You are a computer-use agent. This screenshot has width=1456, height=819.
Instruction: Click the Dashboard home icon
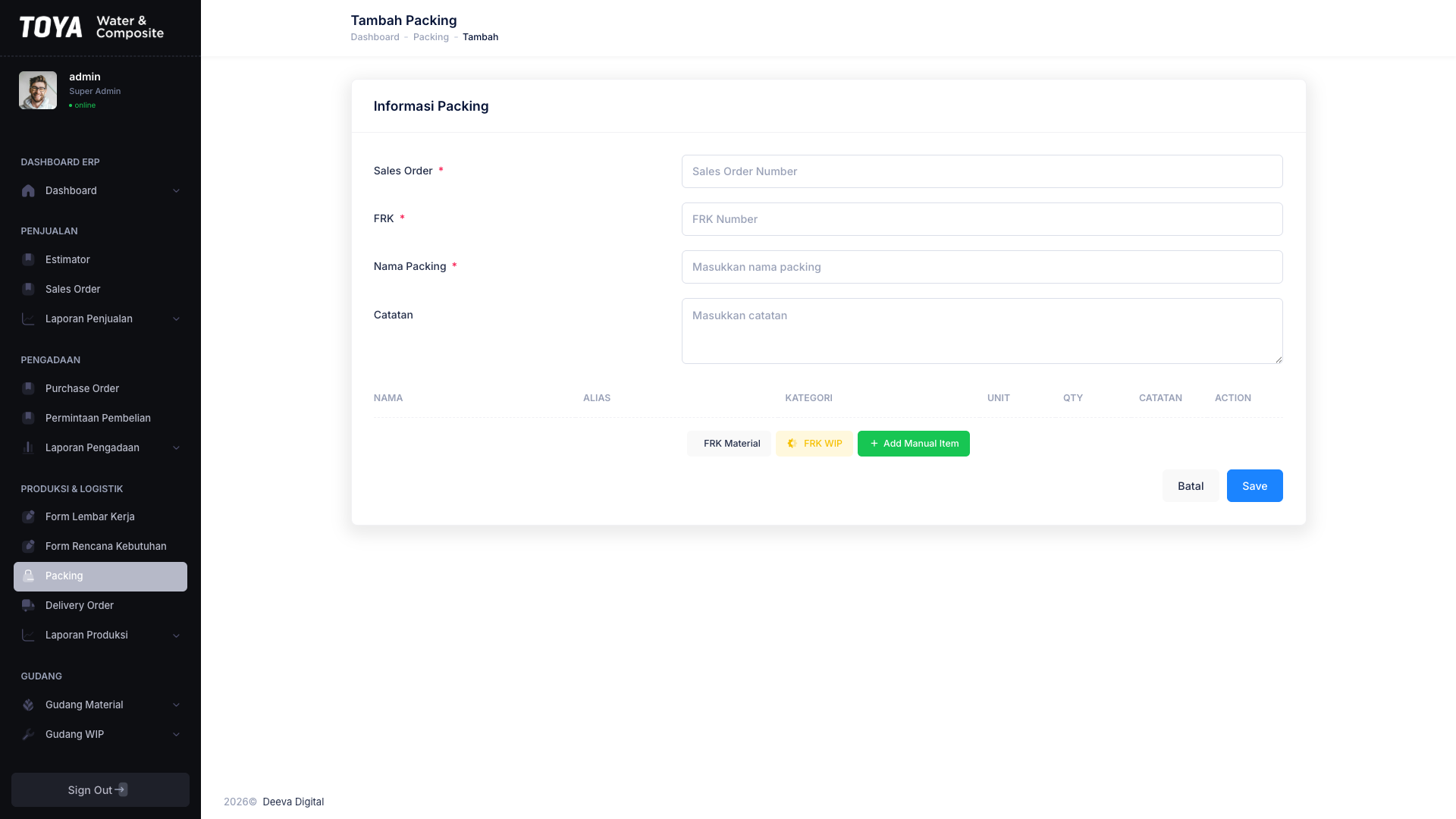pyautogui.click(x=28, y=191)
